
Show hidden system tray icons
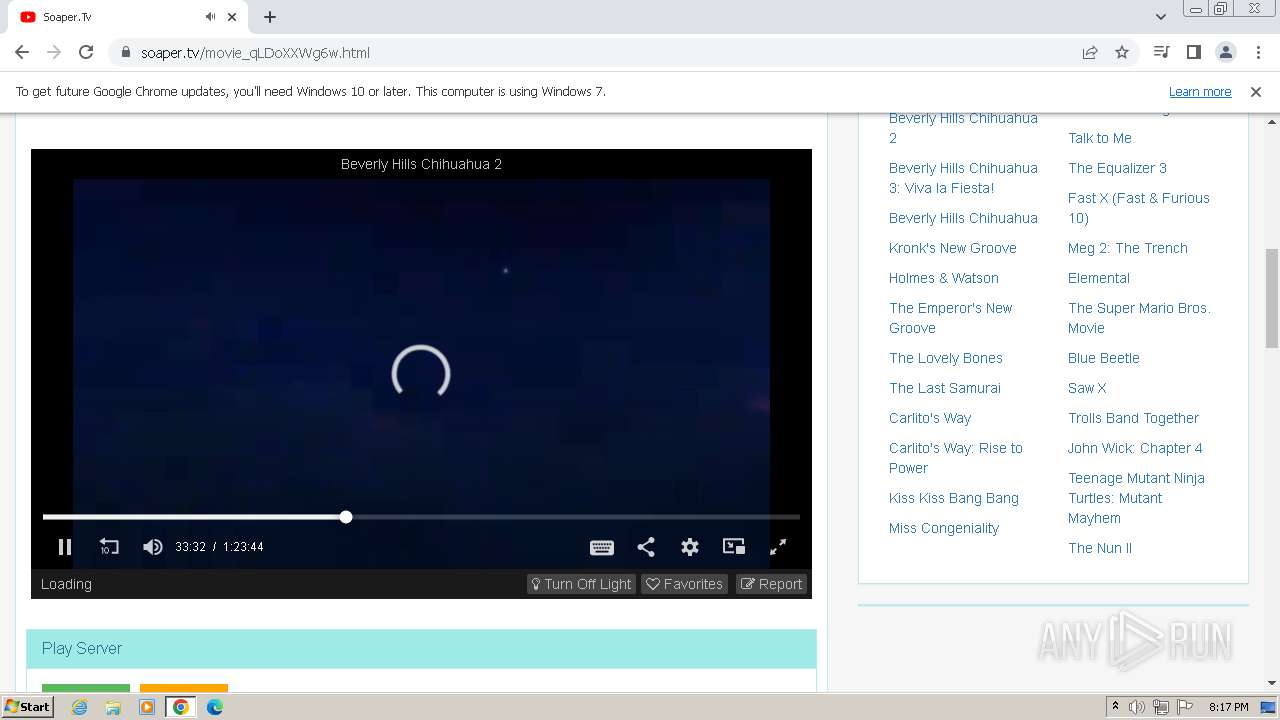click(x=1115, y=707)
